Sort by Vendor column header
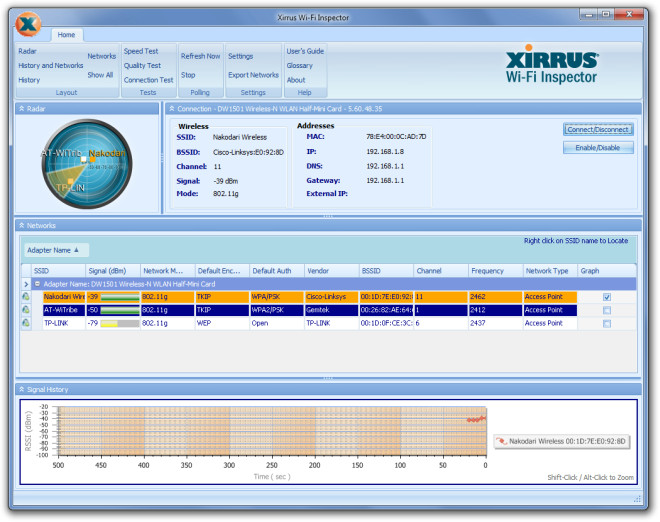Image resolution: width=660 pixels, height=522 pixels. click(332, 271)
